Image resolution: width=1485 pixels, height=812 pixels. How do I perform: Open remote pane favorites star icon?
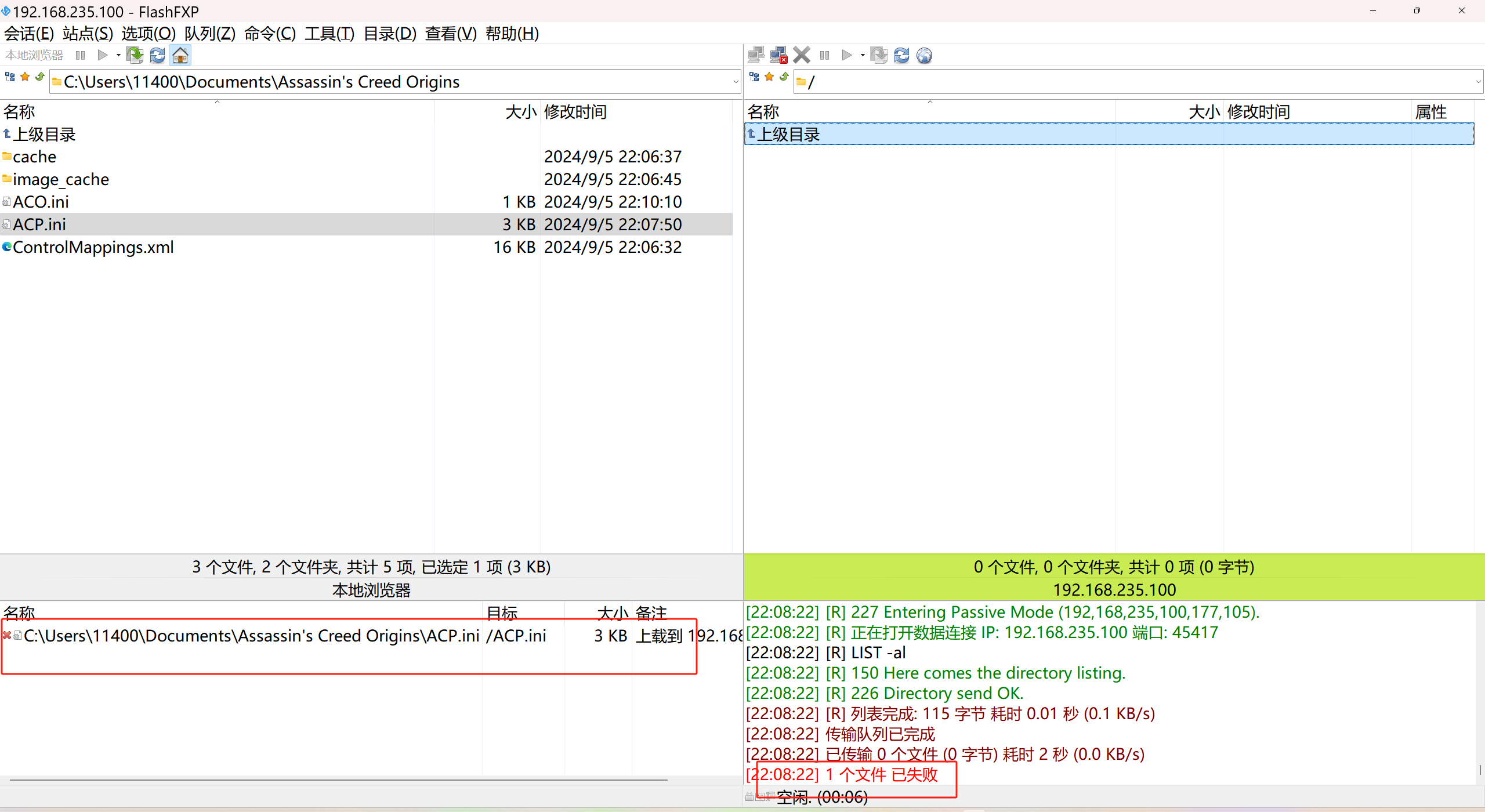click(769, 77)
